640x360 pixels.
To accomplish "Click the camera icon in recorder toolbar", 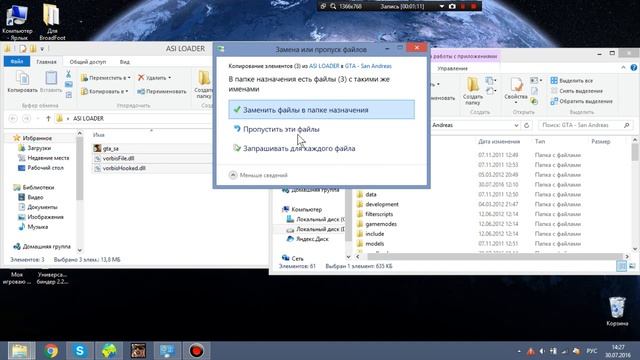I will [x=452, y=7].
